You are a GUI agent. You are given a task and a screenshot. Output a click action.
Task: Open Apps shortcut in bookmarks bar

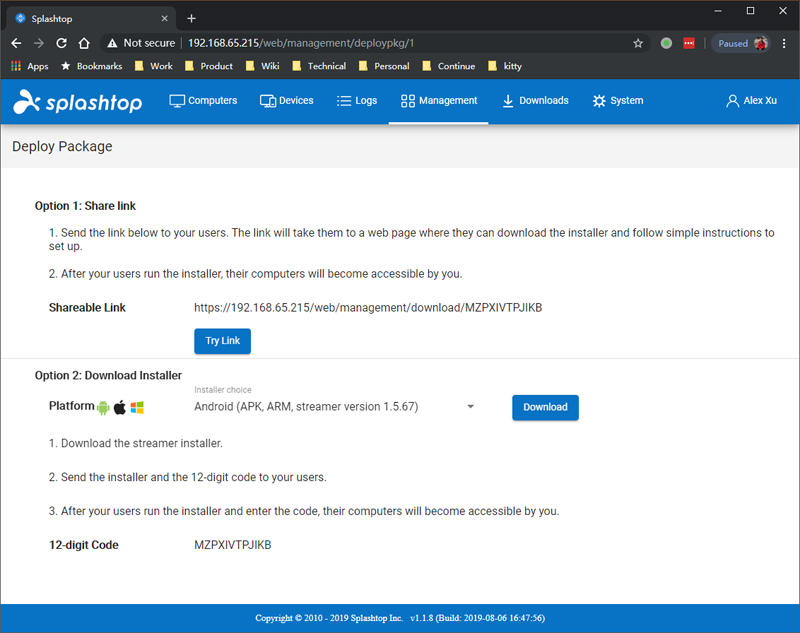point(30,66)
